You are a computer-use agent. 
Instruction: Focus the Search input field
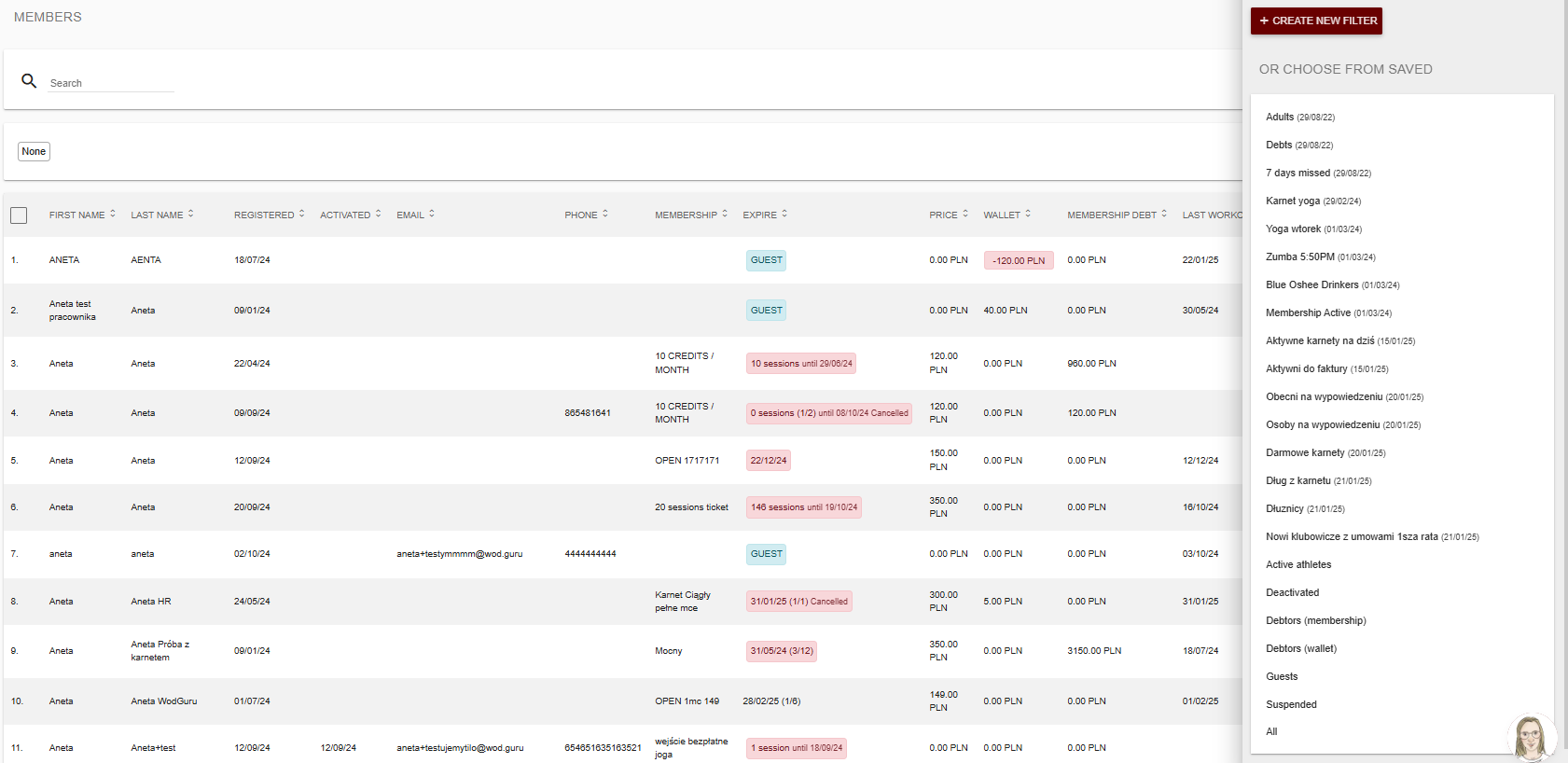[111, 83]
